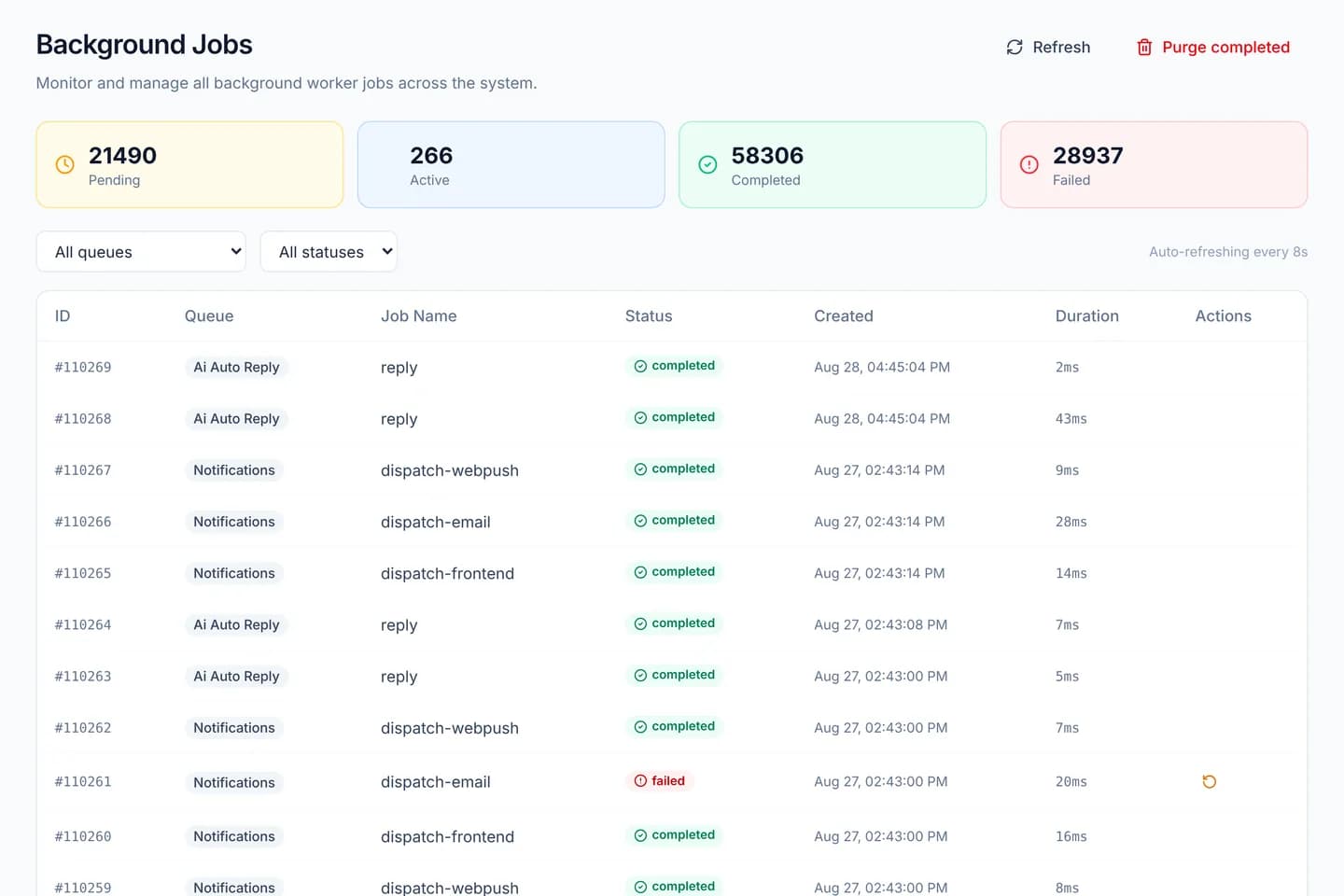Click the Ai Auto Reply tag on job #110269

click(236, 367)
